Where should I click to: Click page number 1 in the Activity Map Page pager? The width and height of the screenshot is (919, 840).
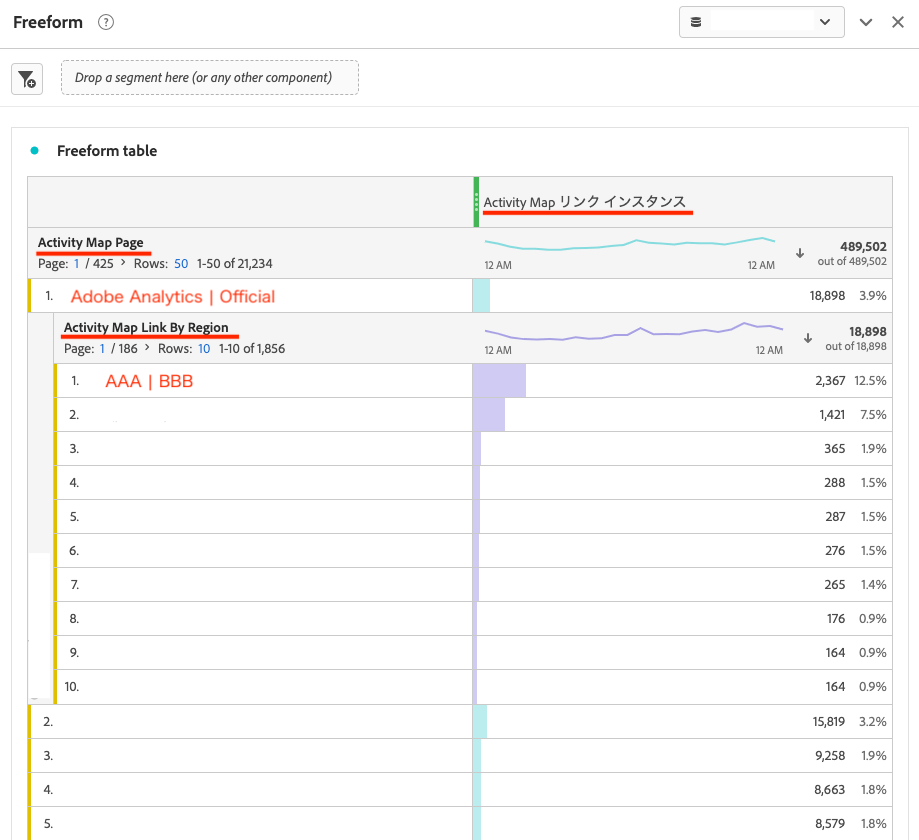[76, 264]
